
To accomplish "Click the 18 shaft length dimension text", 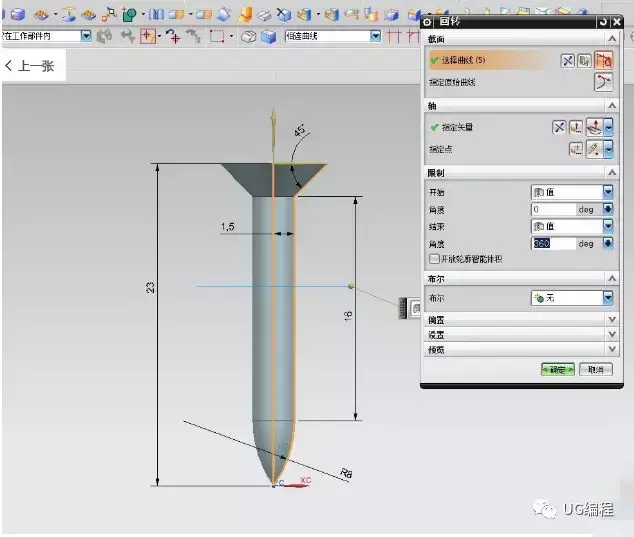I will click(348, 316).
